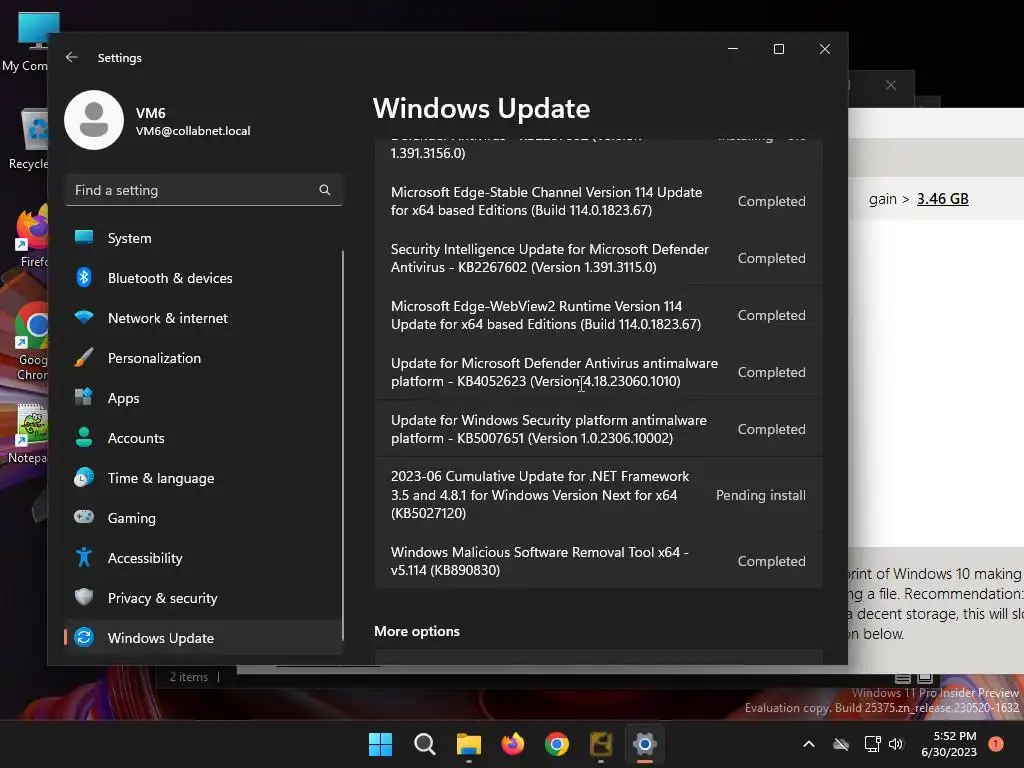Click the Personalization paintbrush icon

(x=84, y=358)
